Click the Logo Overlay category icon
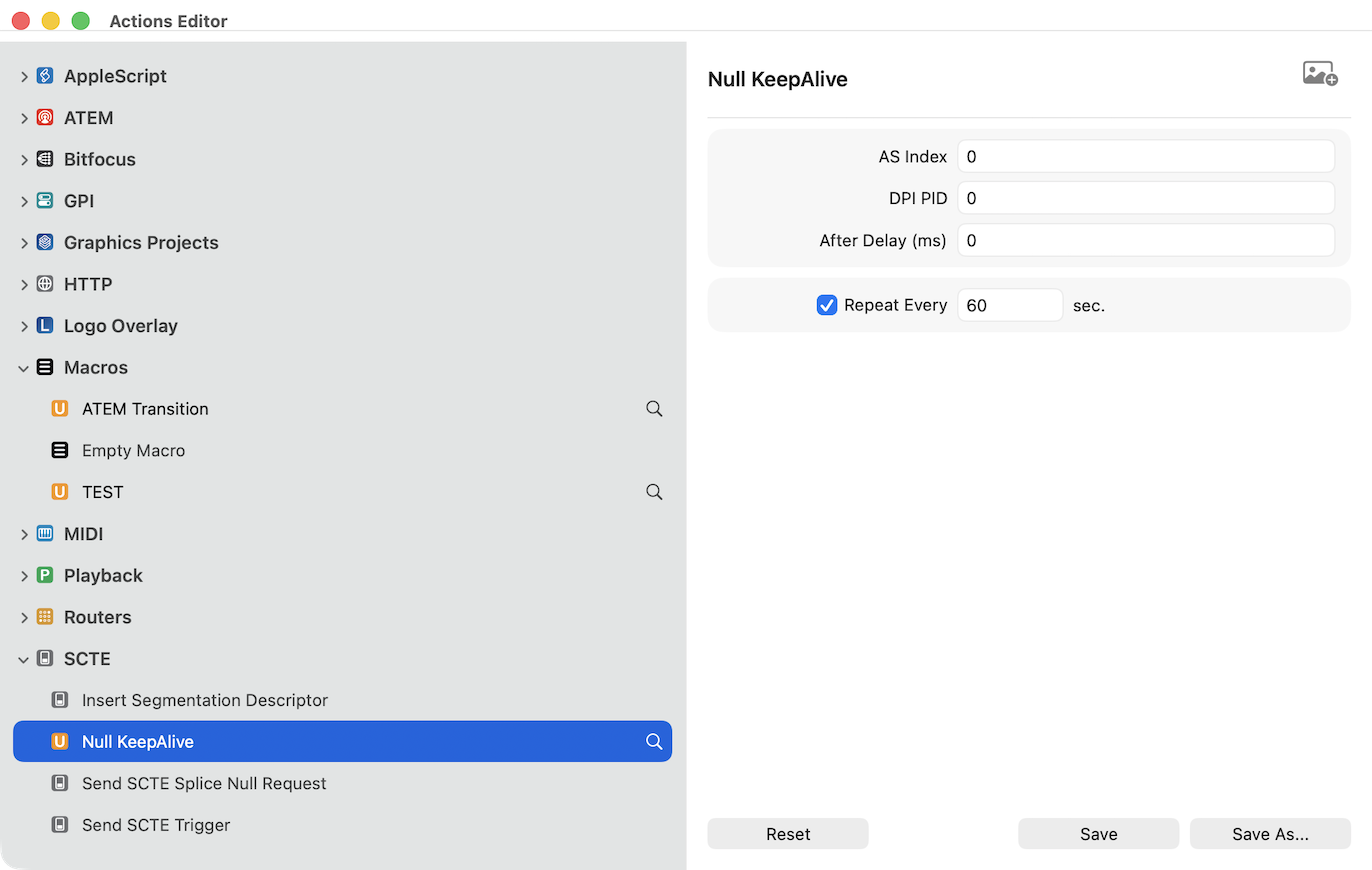 point(44,326)
